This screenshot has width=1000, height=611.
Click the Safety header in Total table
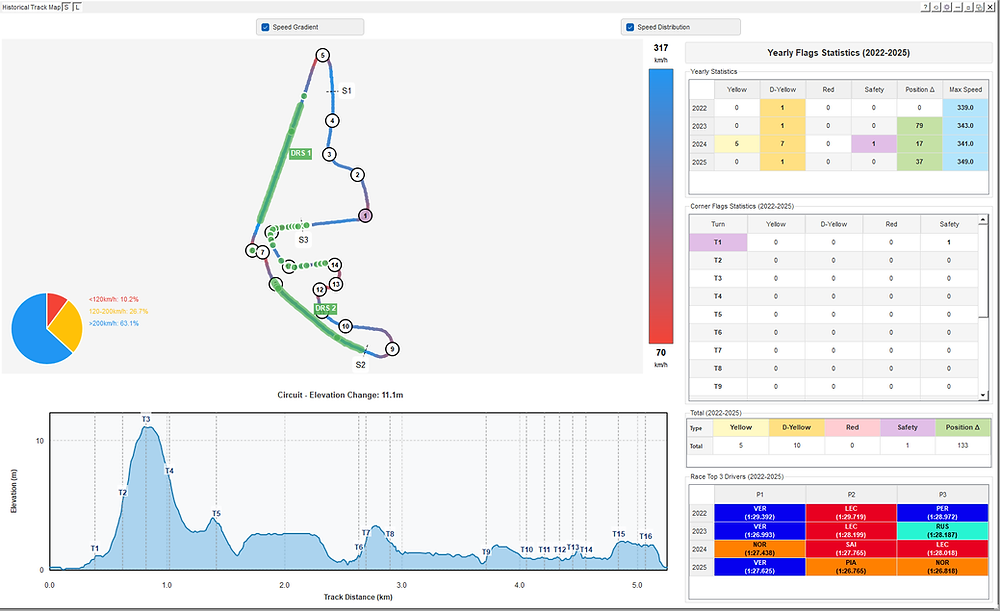pos(907,427)
